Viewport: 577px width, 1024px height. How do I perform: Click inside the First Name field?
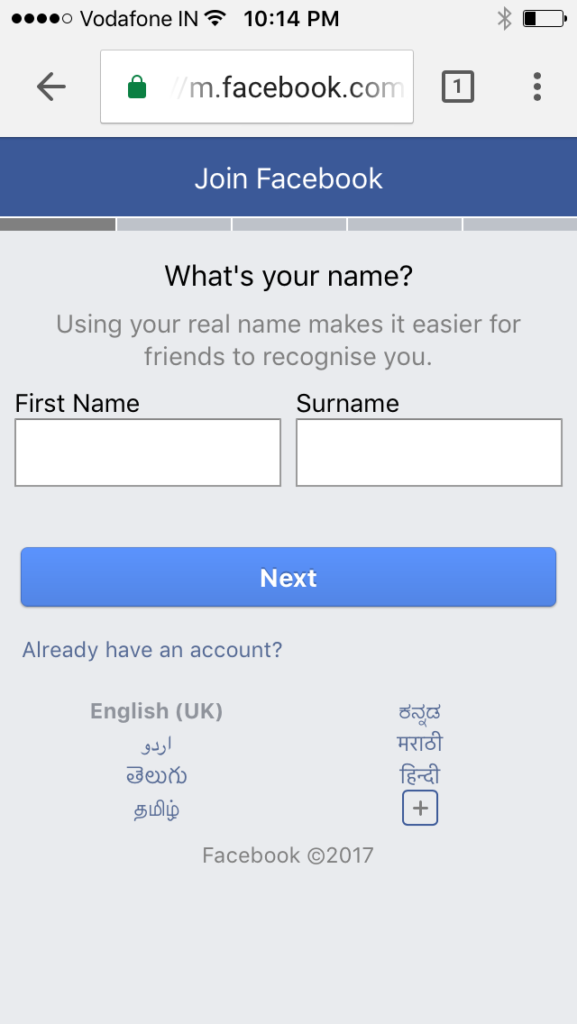[x=147, y=452]
